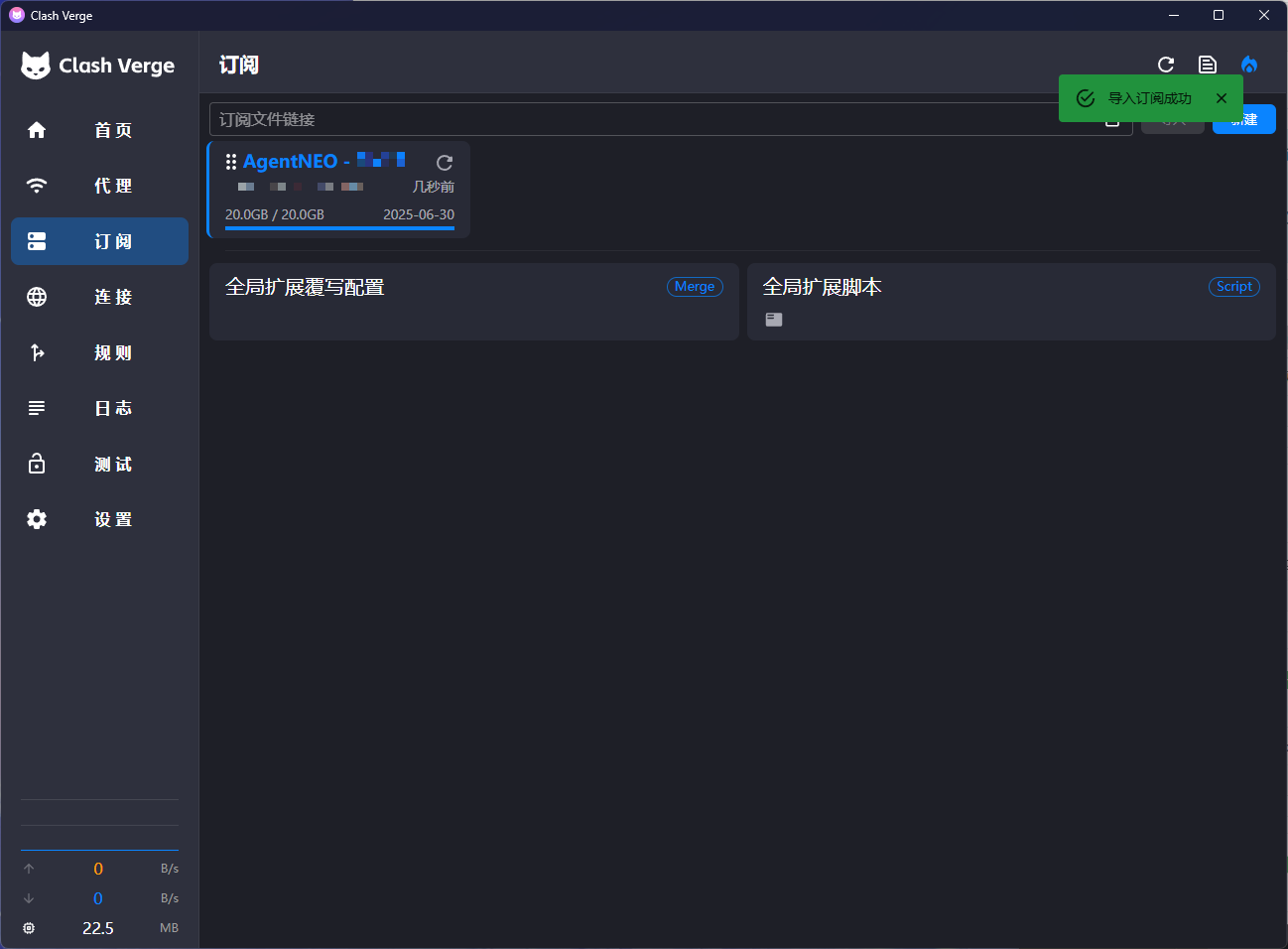Click the upload speed arrow icon
Image resolution: width=1288 pixels, height=949 pixels.
pyautogui.click(x=29, y=869)
